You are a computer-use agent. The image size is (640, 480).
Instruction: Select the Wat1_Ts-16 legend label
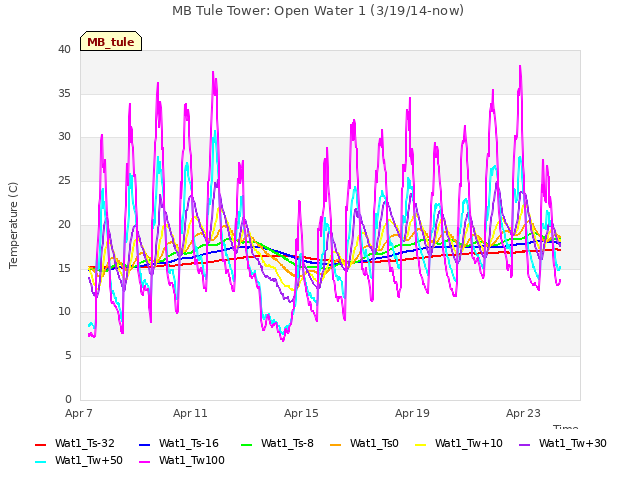click(189, 444)
